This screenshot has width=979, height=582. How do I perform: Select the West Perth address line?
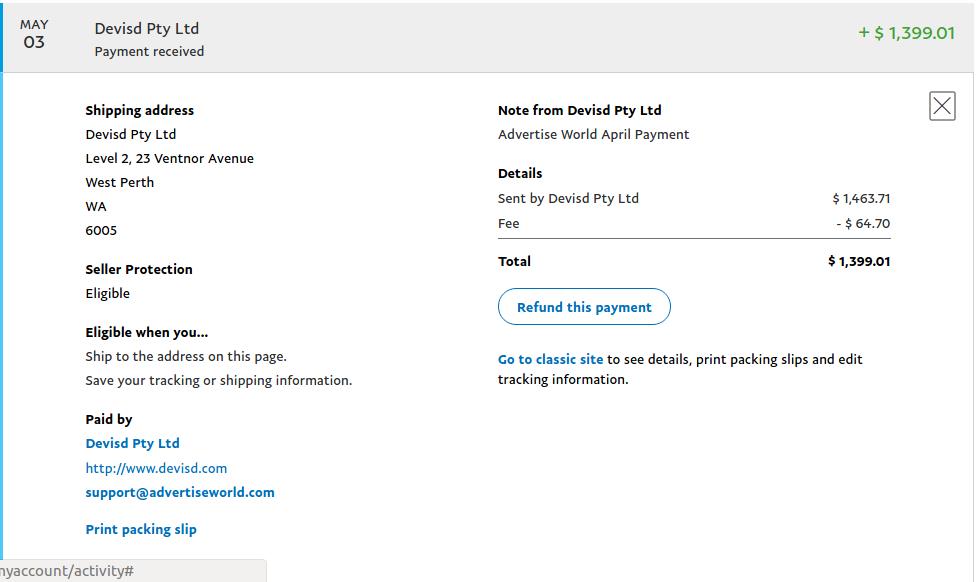(119, 182)
